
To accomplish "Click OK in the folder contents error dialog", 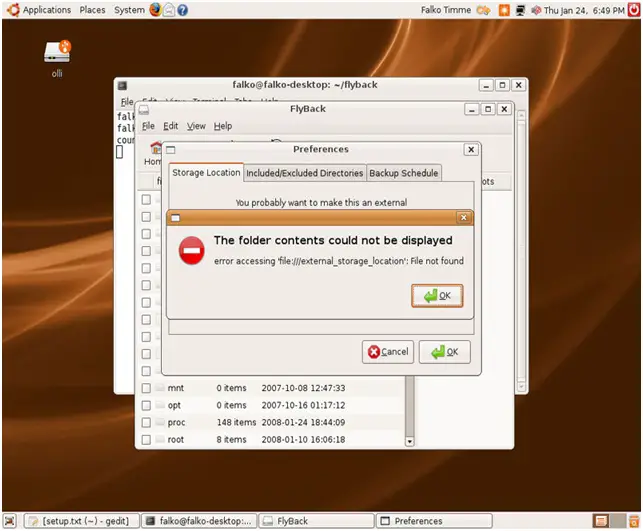I will pyautogui.click(x=437, y=296).
